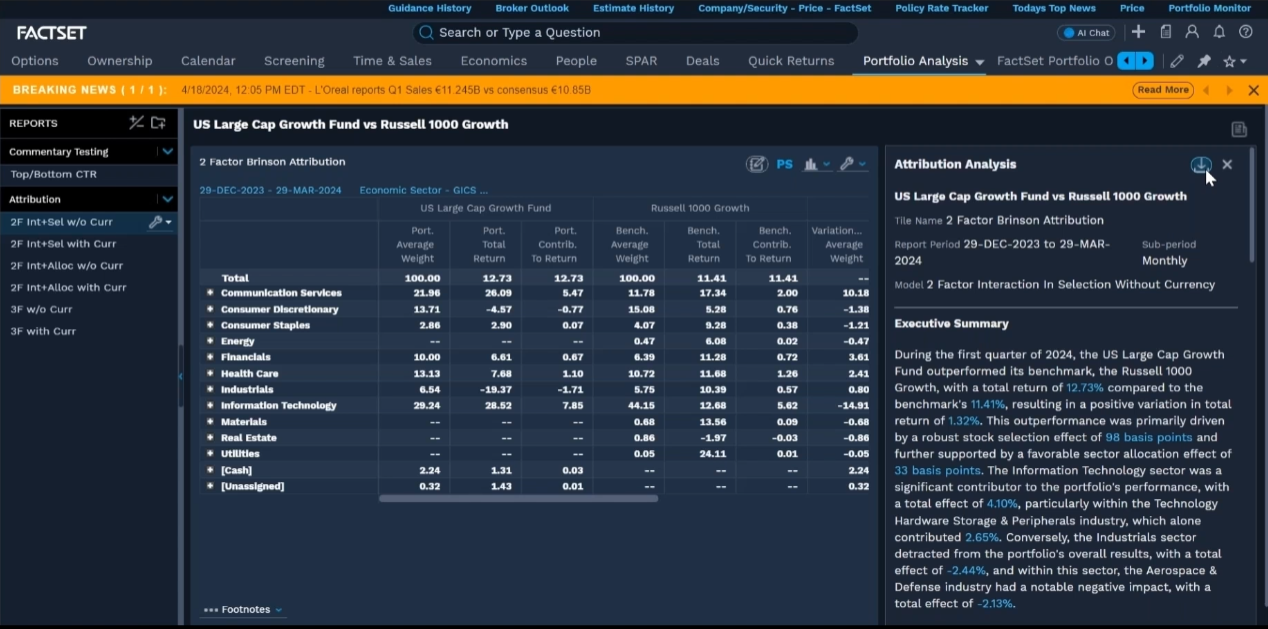The image size is (1268, 629).
Task: Open the Portfolio Analysis tab dropdown
Action: 979,62
